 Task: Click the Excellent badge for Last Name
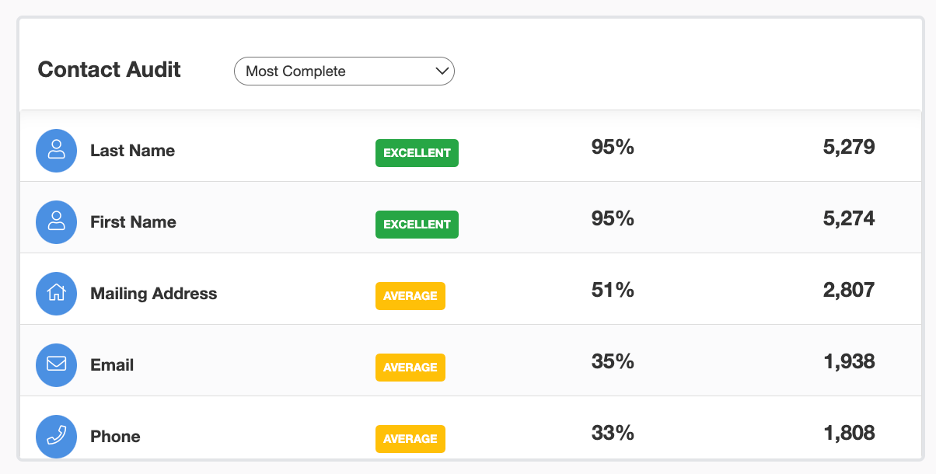tap(417, 153)
